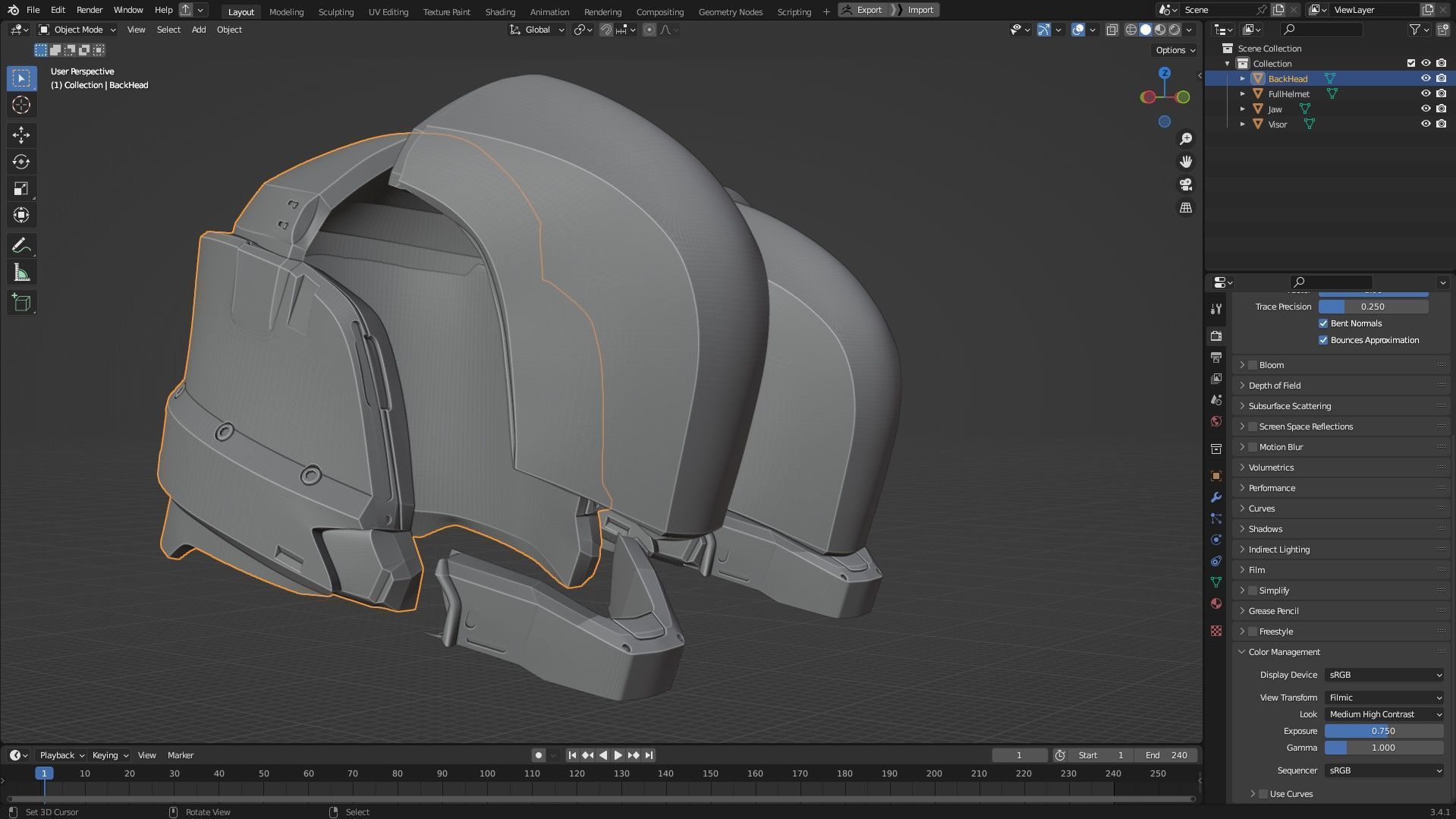
Task: Uncheck Bent Normals option
Action: tap(1323, 323)
